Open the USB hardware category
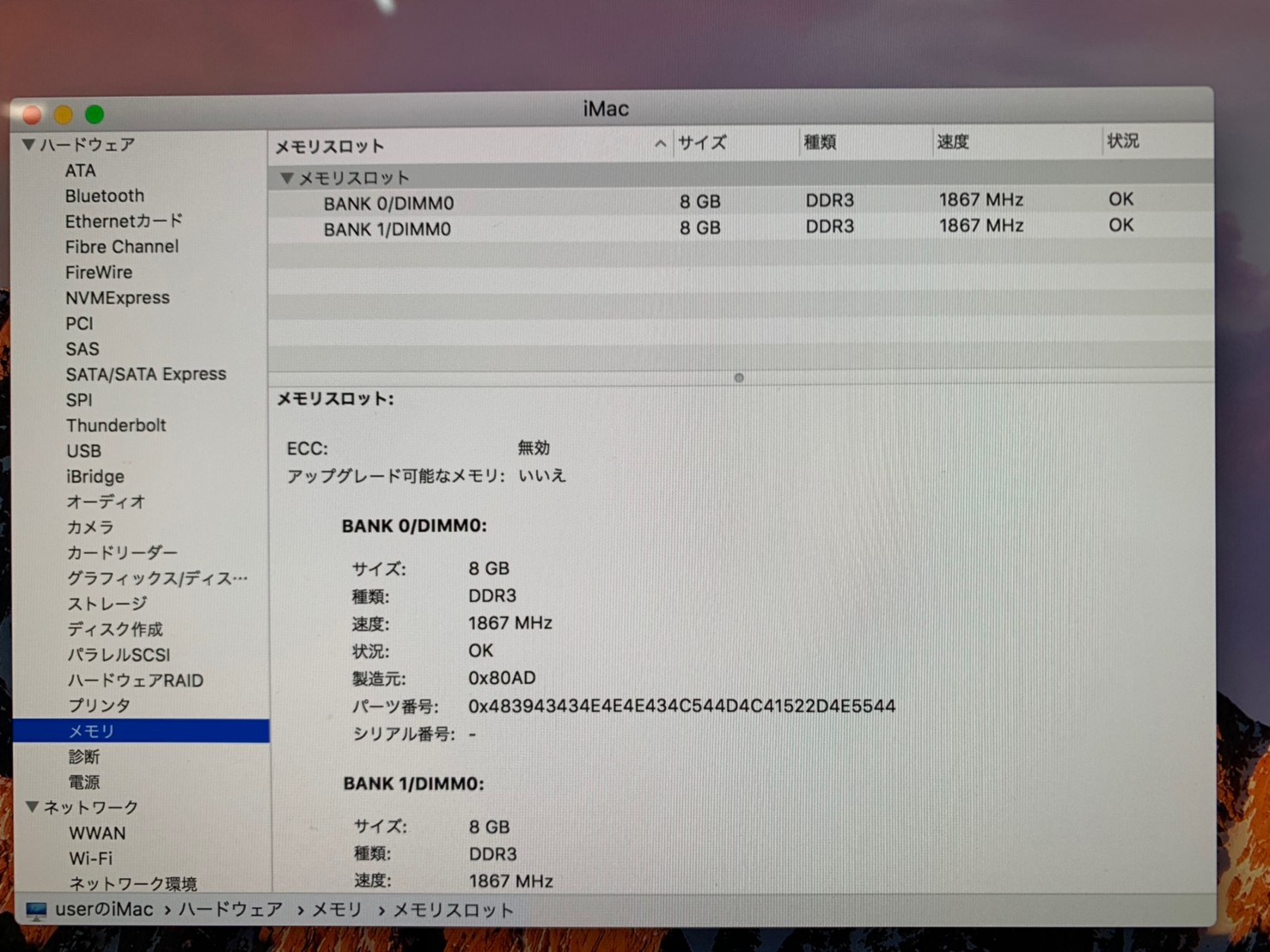This screenshot has width=1270, height=952. [x=84, y=451]
